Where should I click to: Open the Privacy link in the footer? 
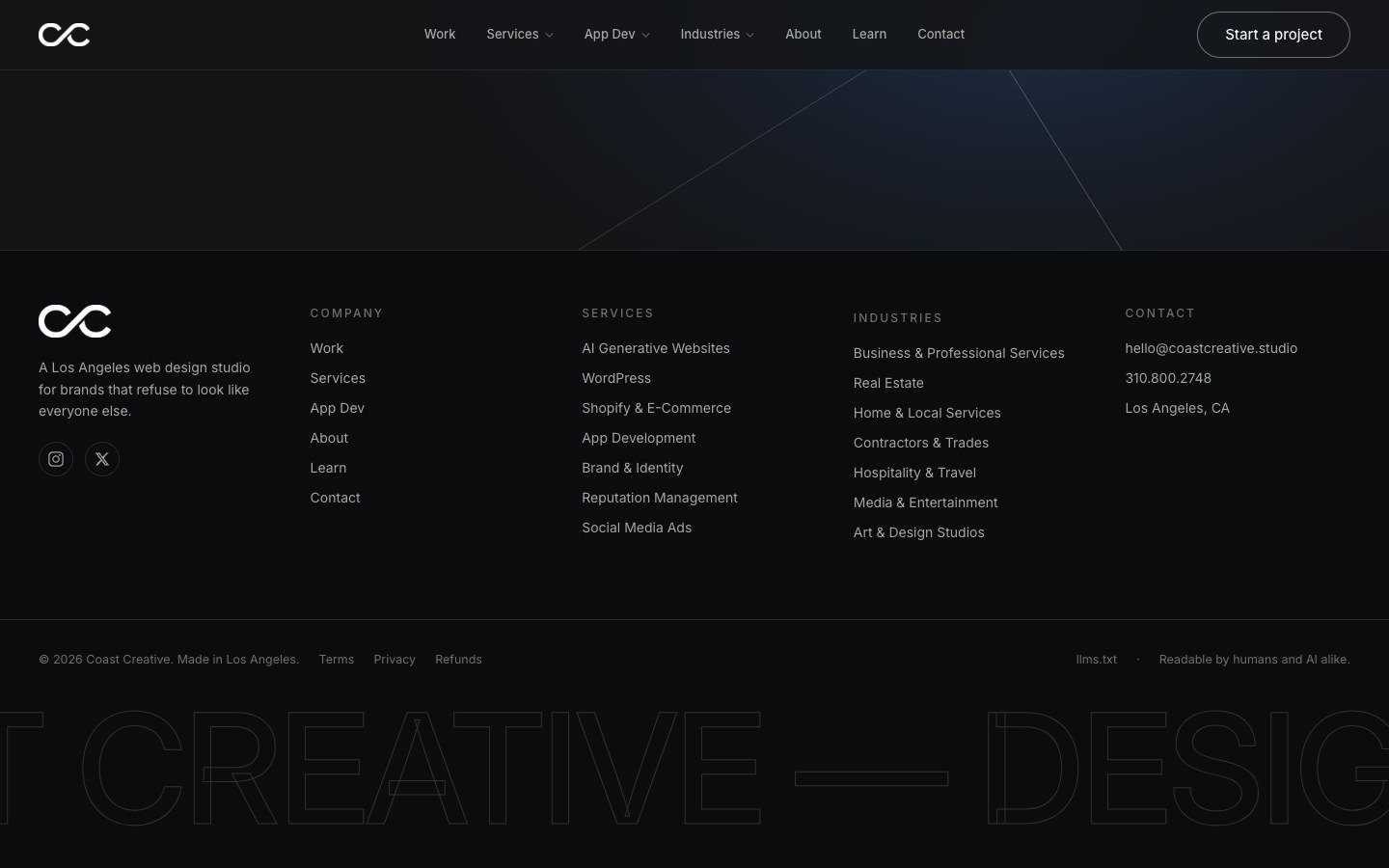coord(395,660)
